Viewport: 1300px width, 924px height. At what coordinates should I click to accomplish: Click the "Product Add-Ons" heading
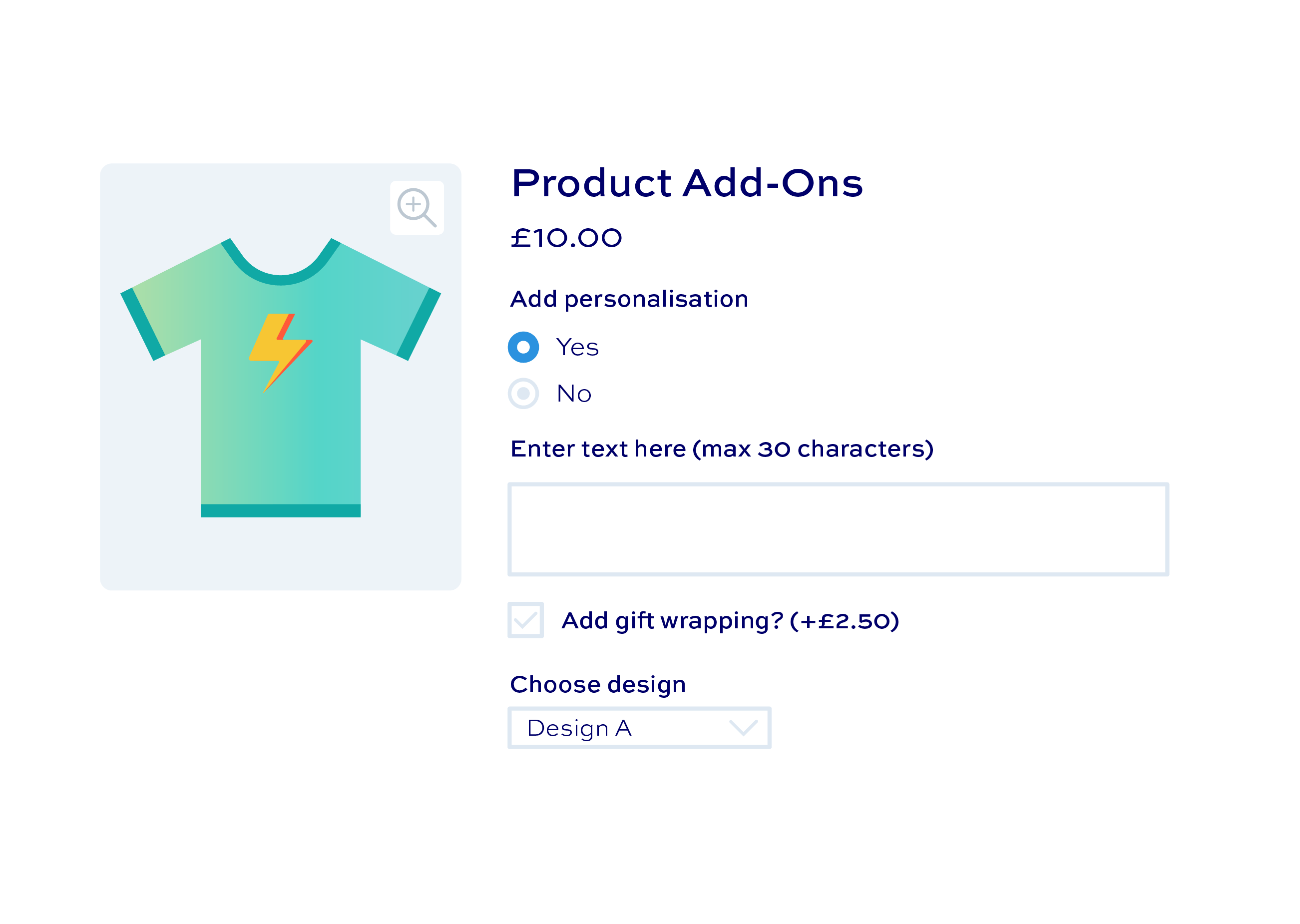point(687,183)
